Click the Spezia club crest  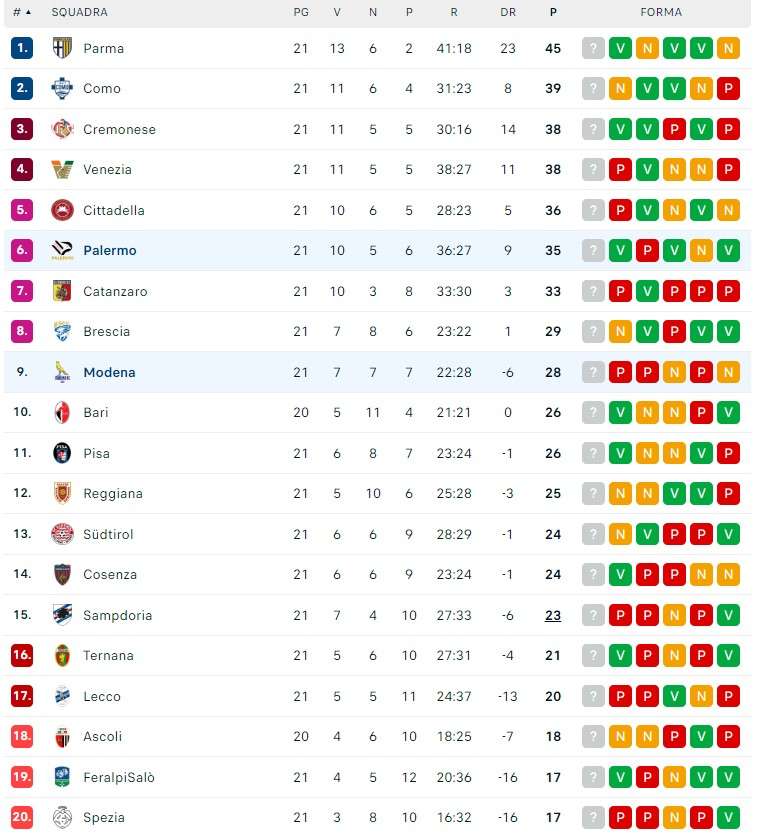pos(62,817)
